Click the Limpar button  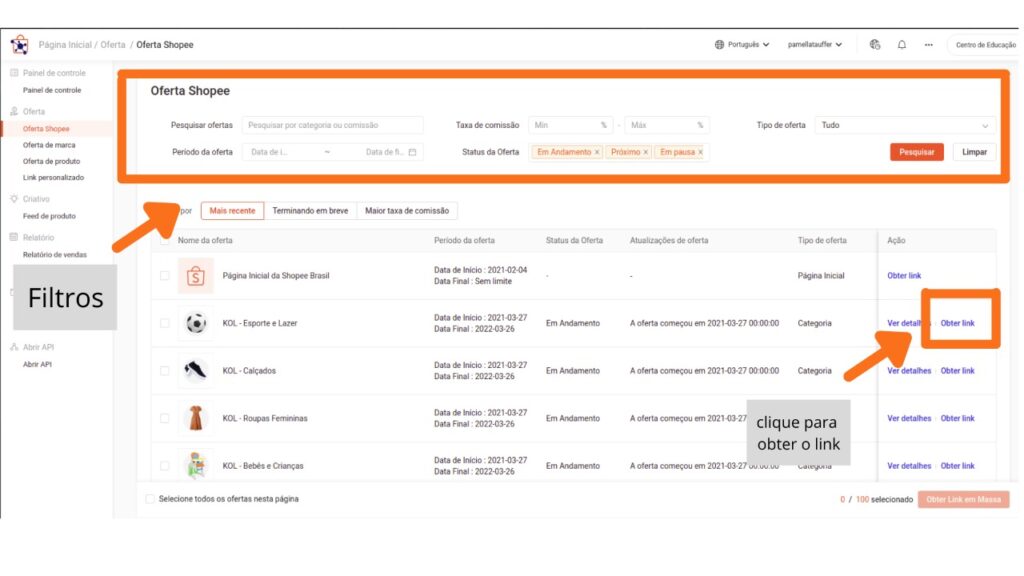click(974, 152)
